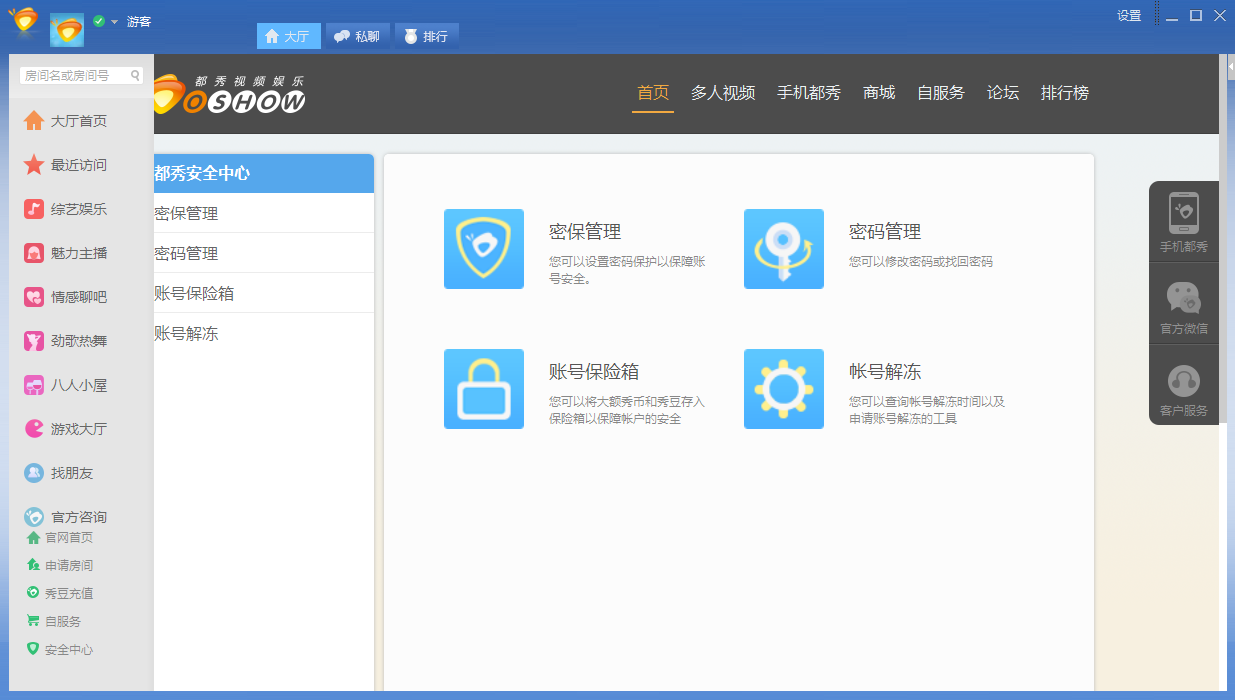Select 商城 in the top navigation
The height and width of the screenshot is (700, 1235).
[879, 93]
